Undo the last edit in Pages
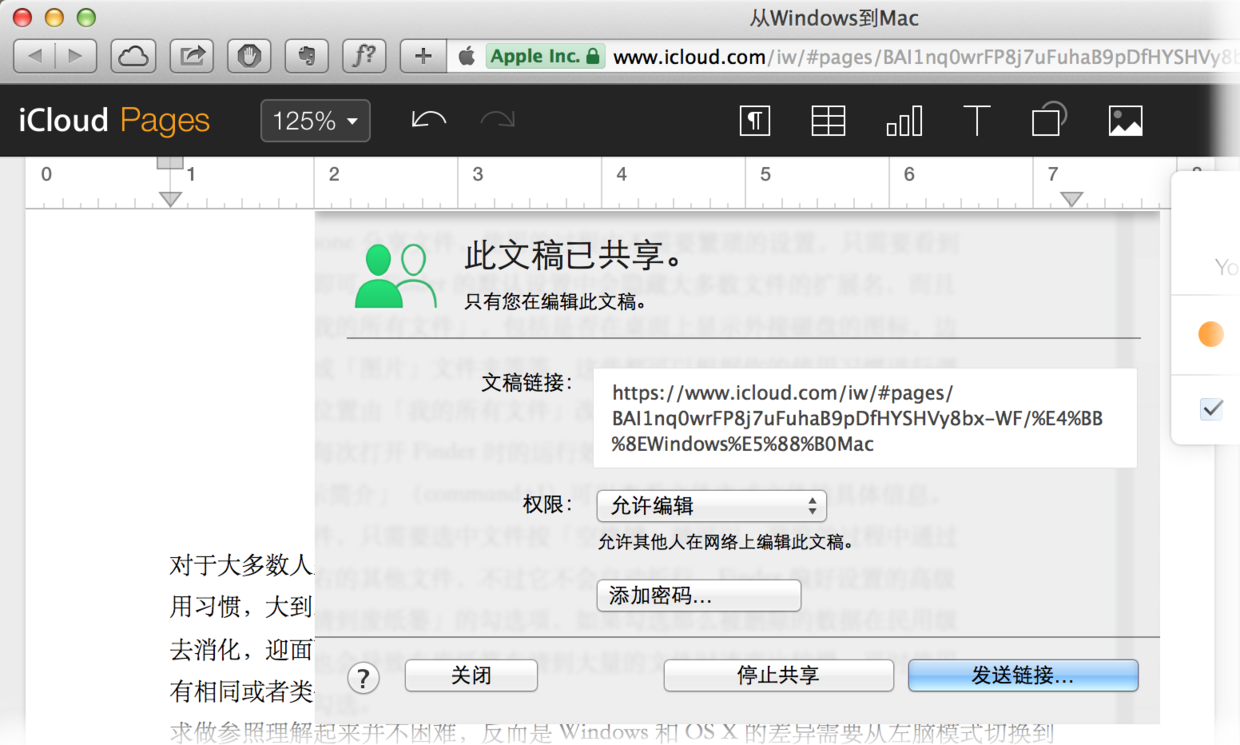 point(428,121)
